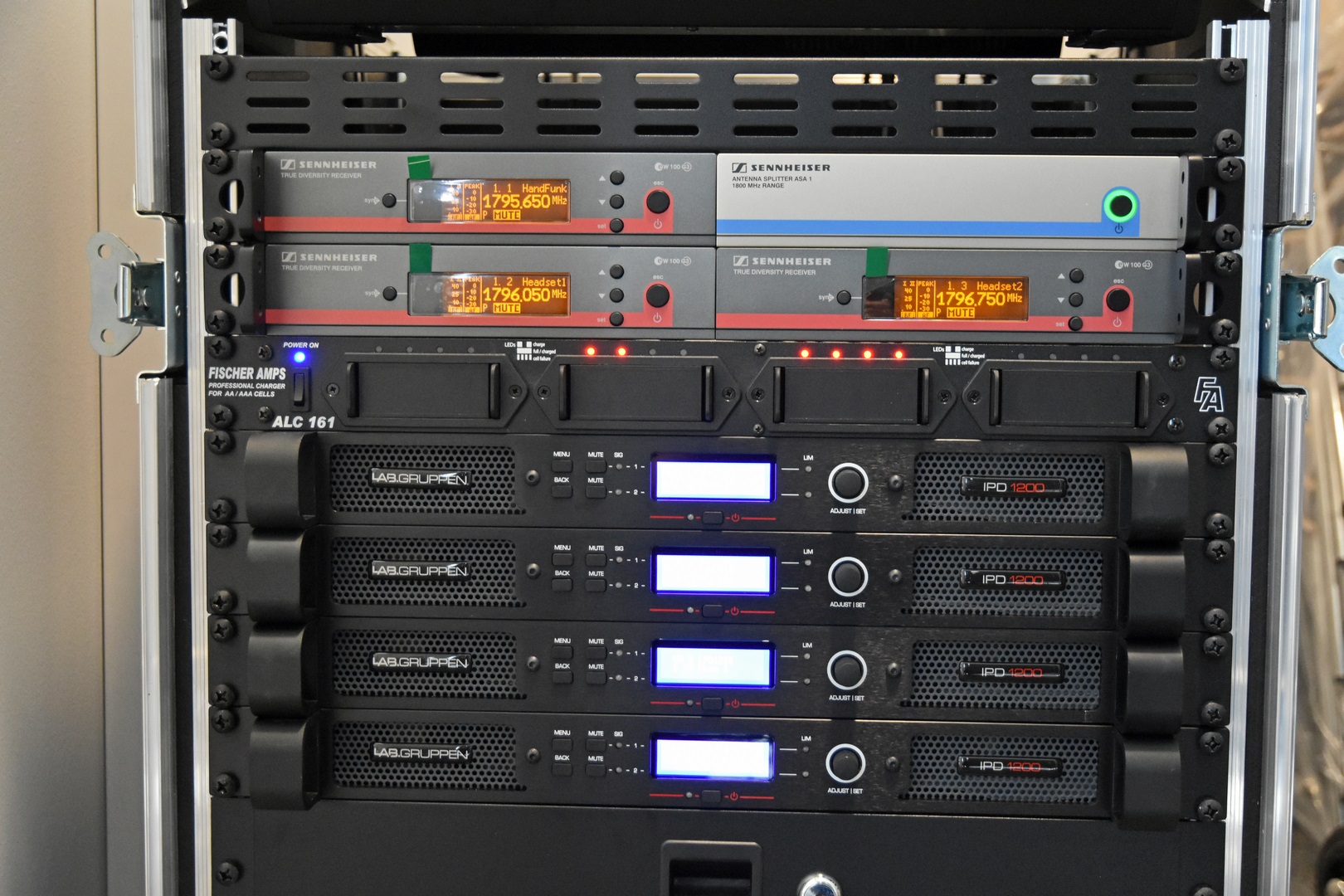Image resolution: width=1344 pixels, height=896 pixels.
Task: Push the sync button on the Headset2 receiver
Action: 844,297
